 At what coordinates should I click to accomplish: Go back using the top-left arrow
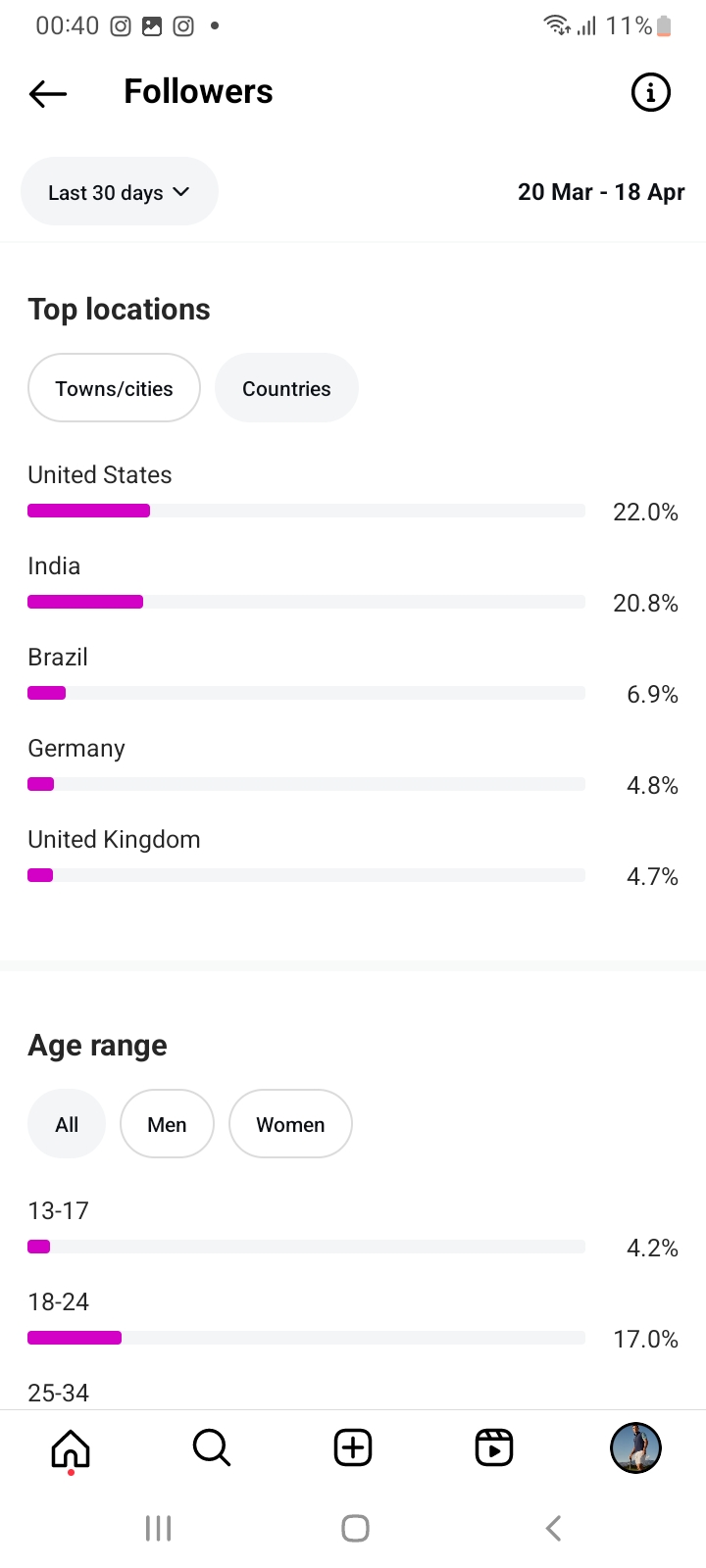[x=48, y=93]
